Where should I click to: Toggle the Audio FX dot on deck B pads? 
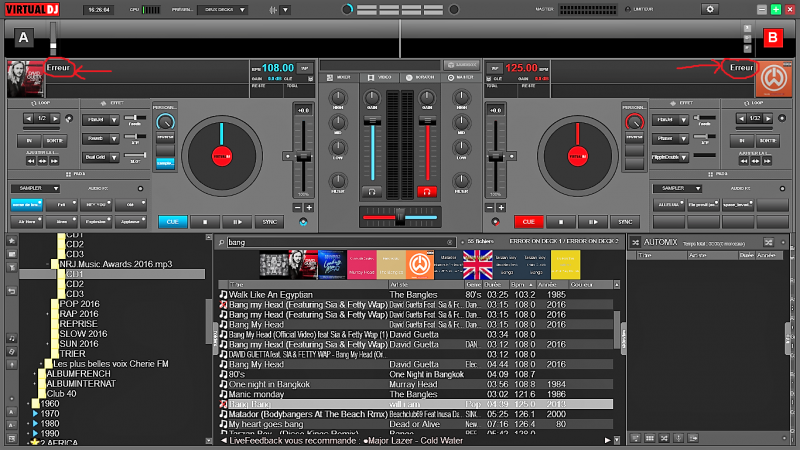tap(782, 189)
